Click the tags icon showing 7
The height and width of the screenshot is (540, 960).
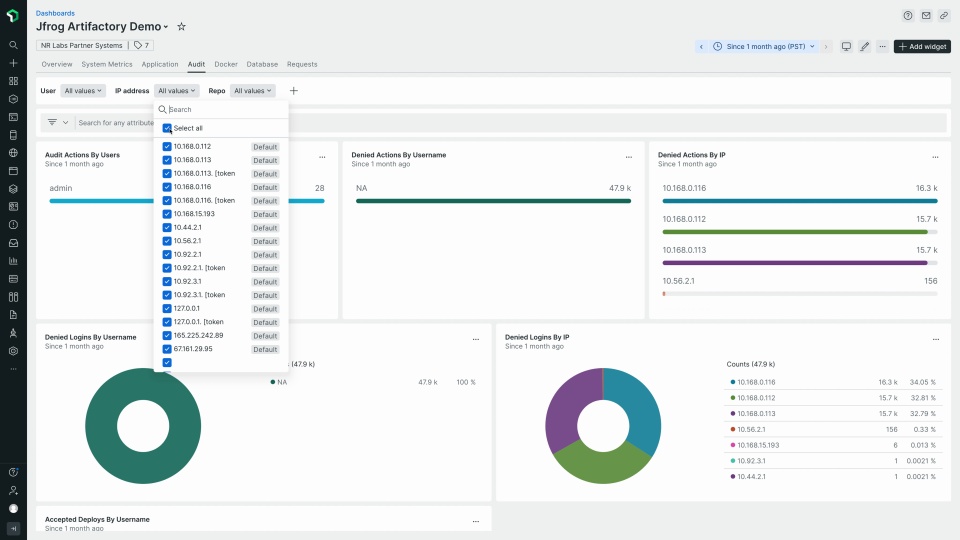coord(141,45)
